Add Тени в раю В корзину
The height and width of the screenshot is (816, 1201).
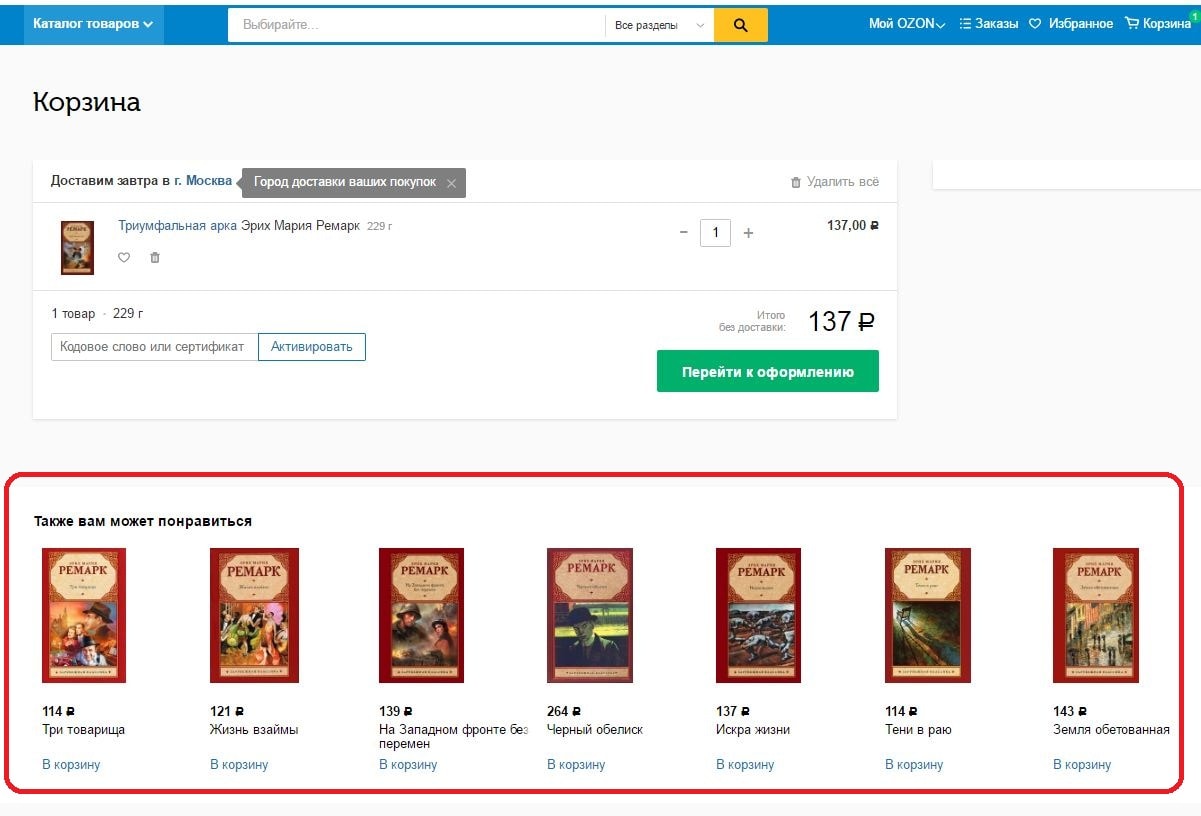pos(914,765)
